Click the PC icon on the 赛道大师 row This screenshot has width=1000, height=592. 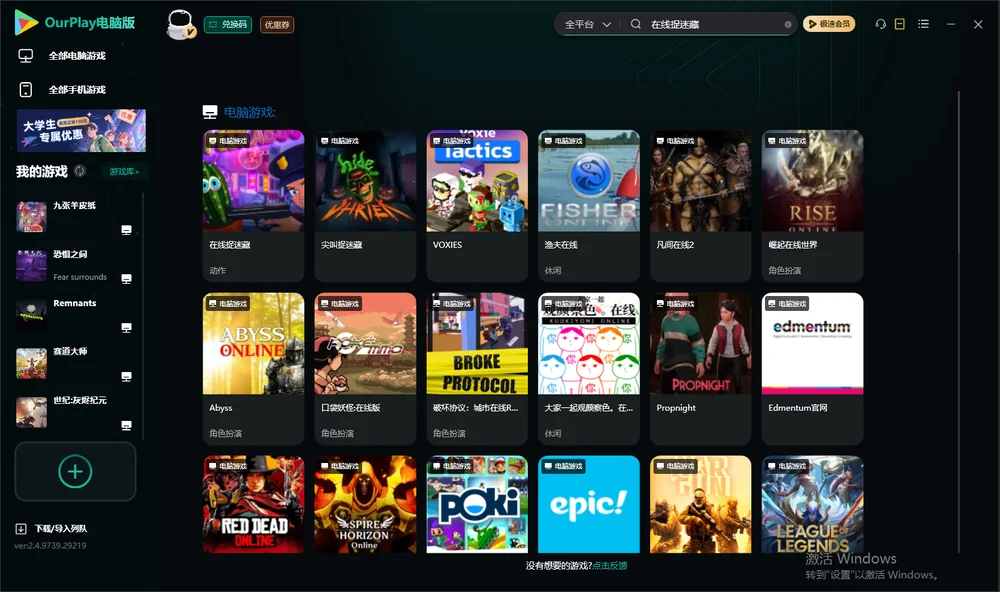(126, 376)
